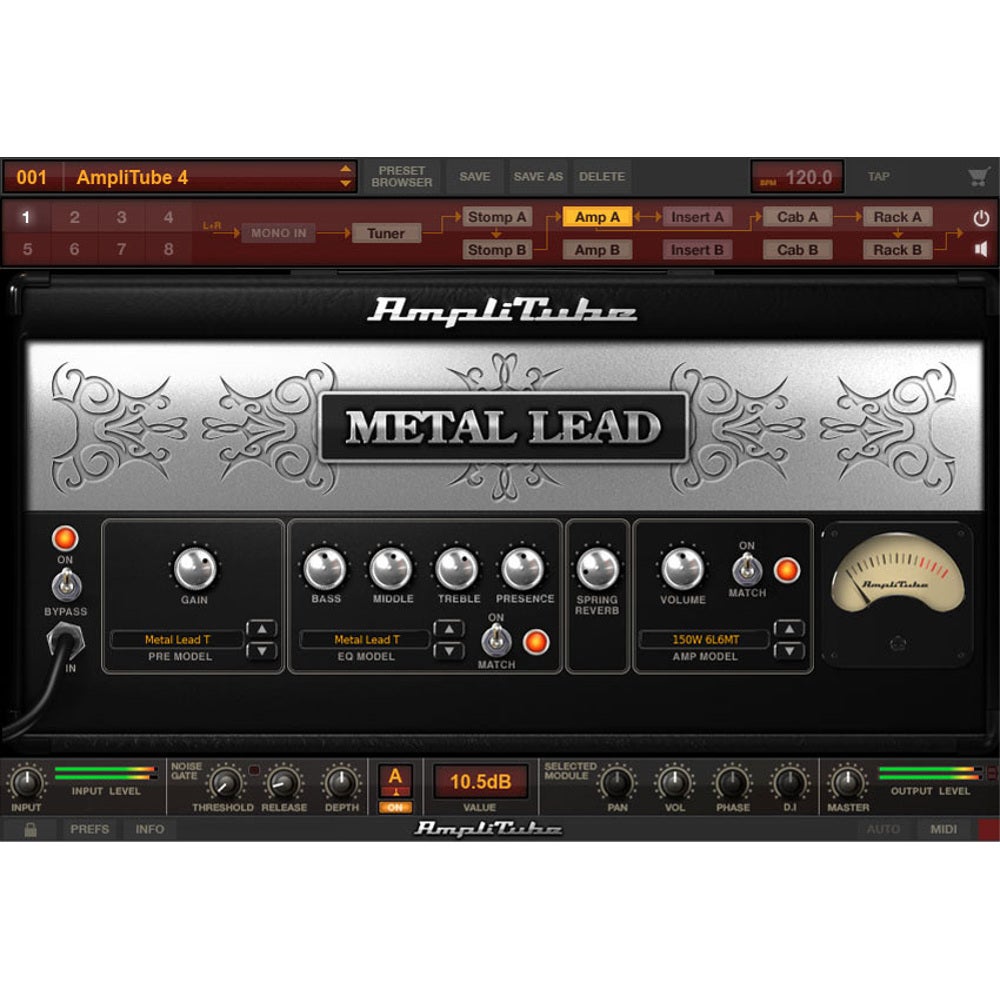Click the red LED beside EQ MATCH
Viewport: 1000px width, 1000px height.
(x=536, y=642)
